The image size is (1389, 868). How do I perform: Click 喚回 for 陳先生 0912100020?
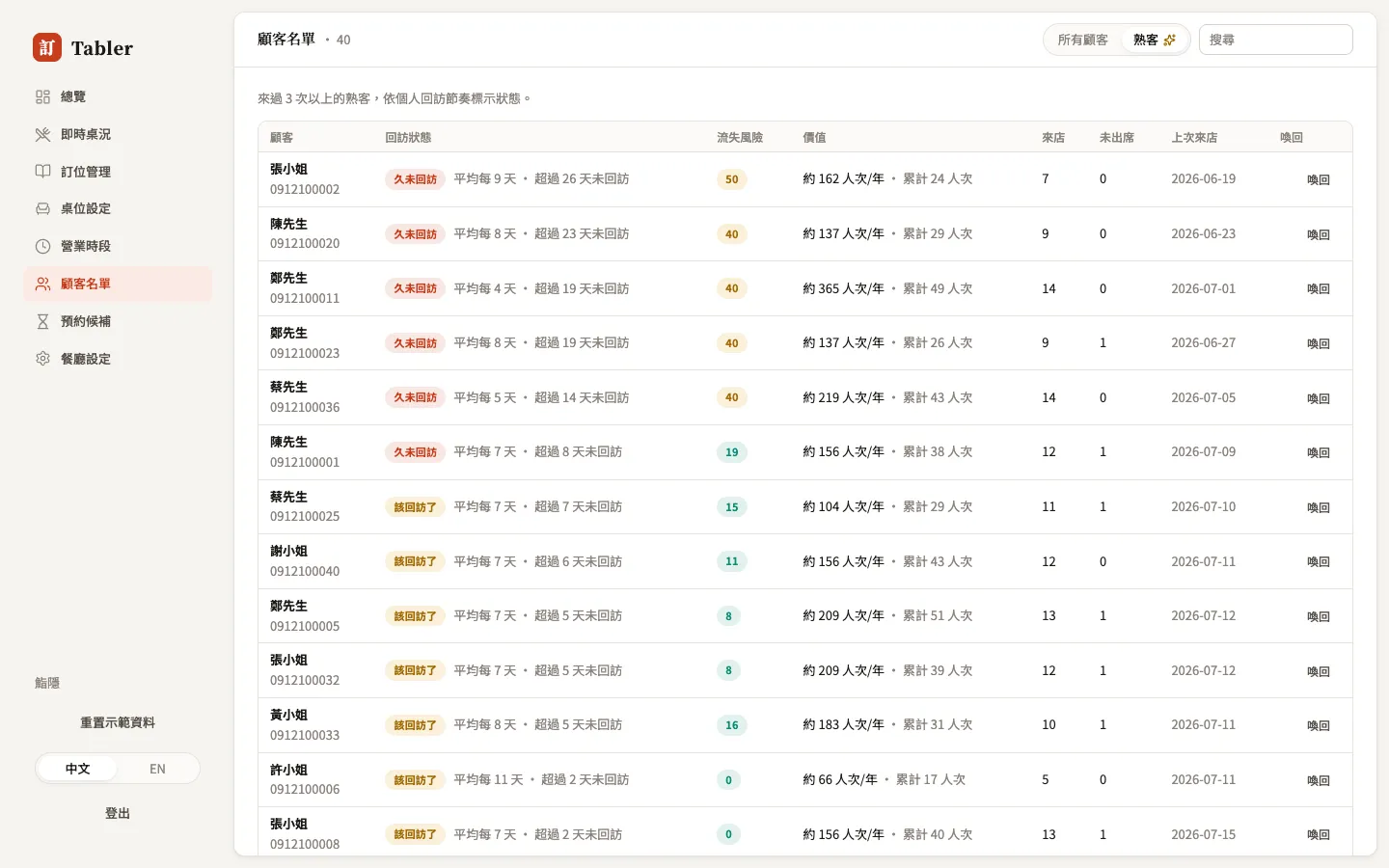tap(1318, 234)
